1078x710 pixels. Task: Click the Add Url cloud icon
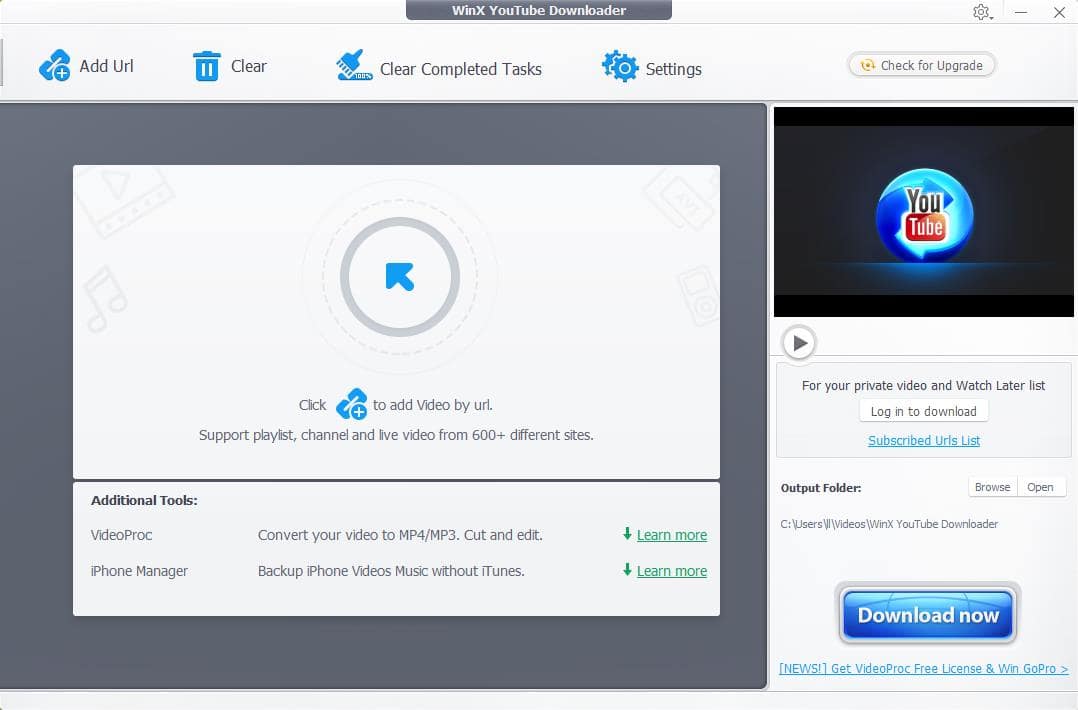[x=54, y=66]
